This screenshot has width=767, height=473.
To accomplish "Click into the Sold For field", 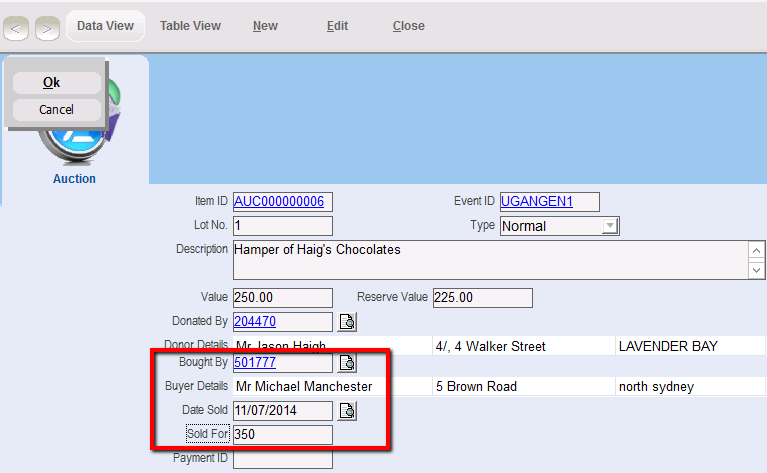I will [282, 435].
